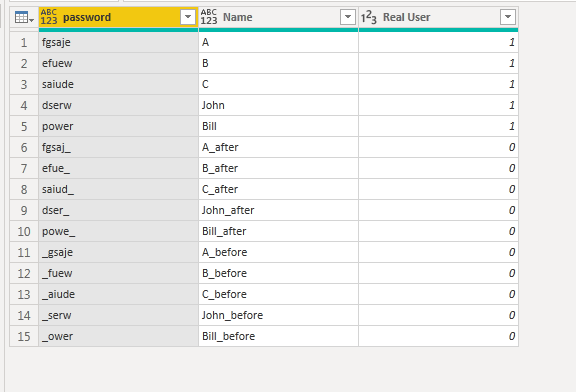Image resolution: width=576 pixels, height=392 pixels.
Task: Select row number 5 header
Action: 24,126
